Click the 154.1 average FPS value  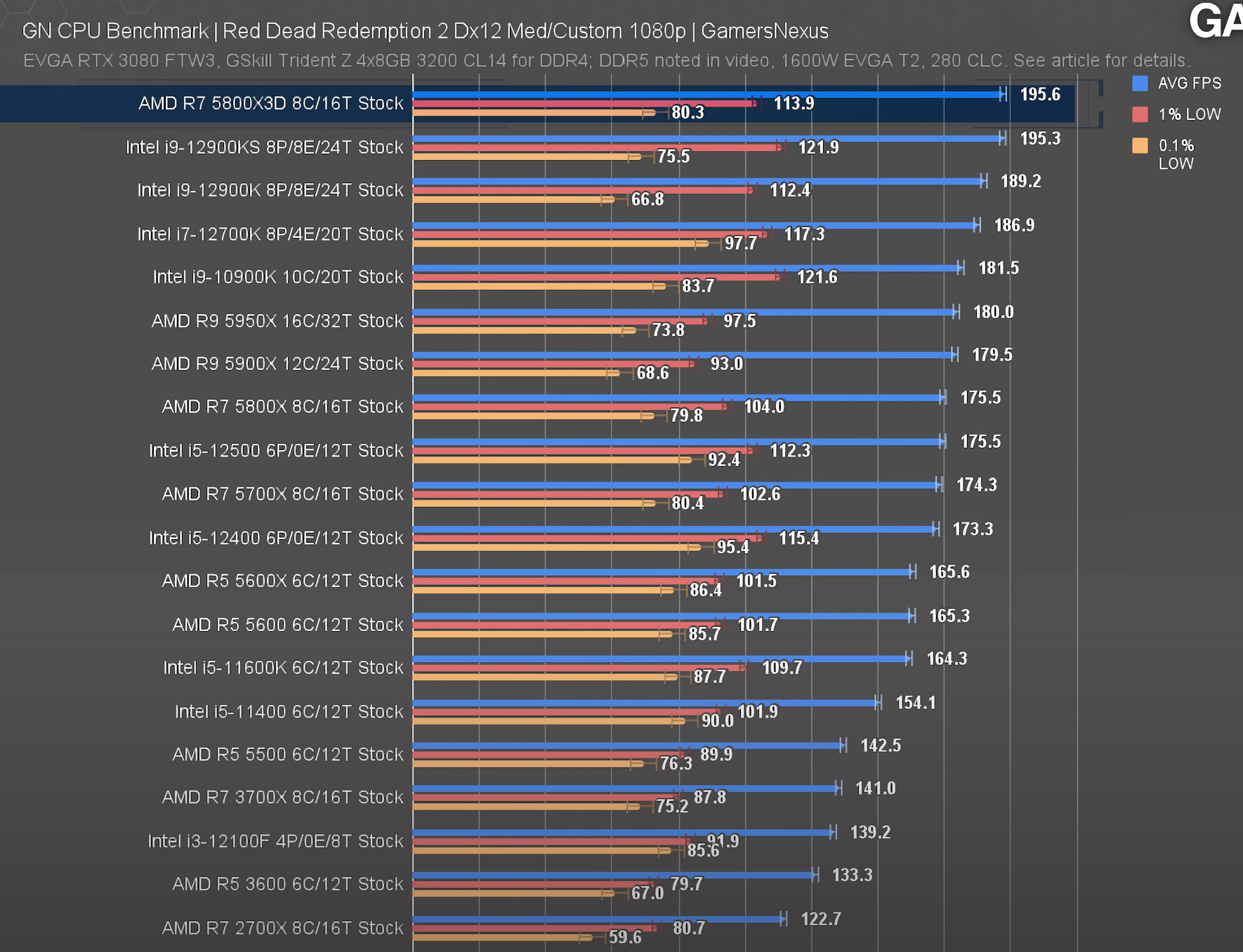[x=916, y=703]
